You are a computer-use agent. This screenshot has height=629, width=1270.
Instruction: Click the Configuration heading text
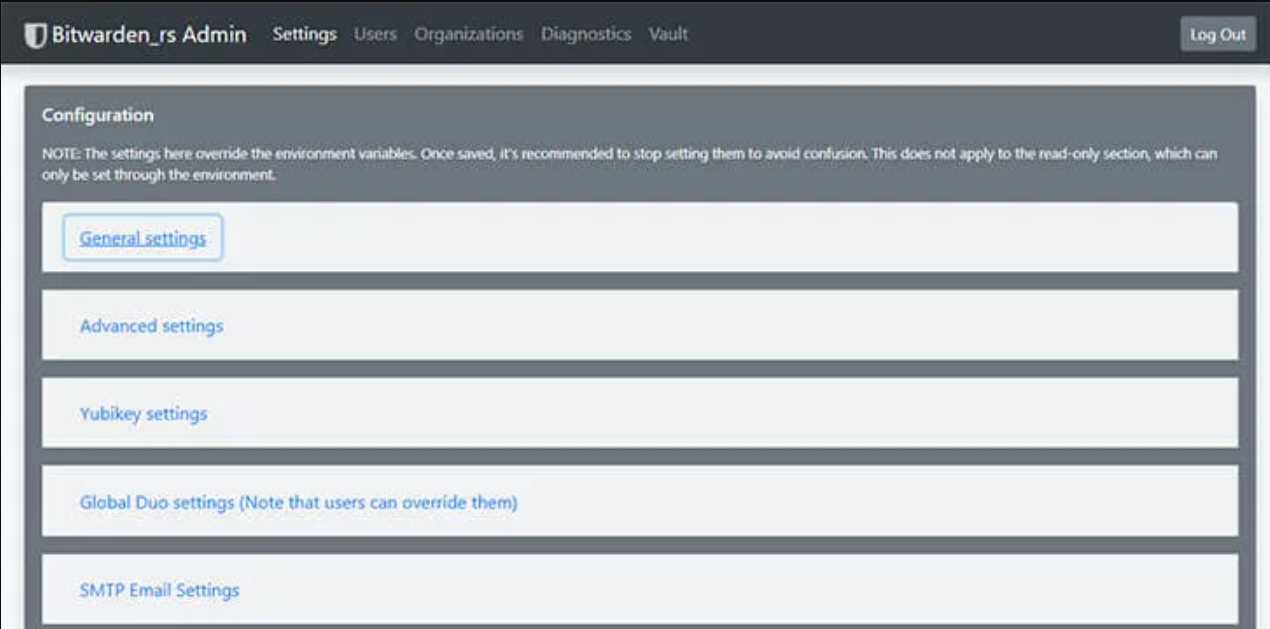98,115
